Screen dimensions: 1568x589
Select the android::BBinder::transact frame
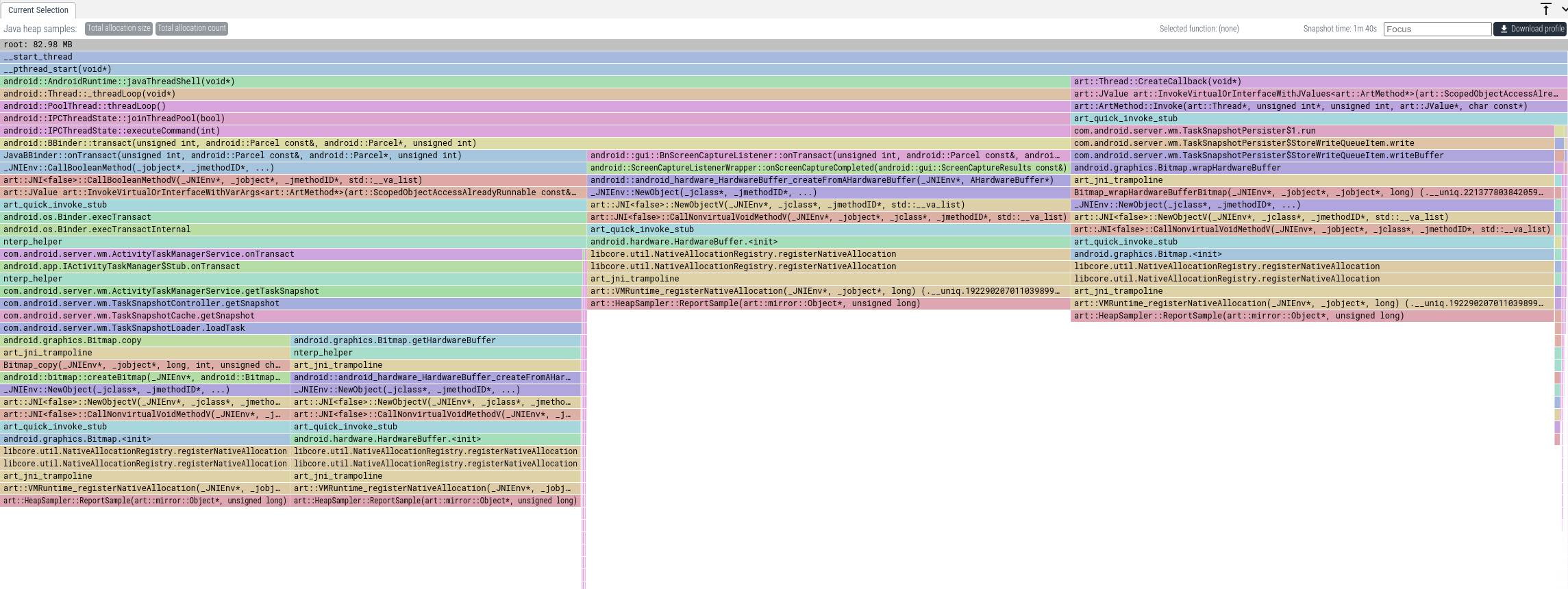pos(535,143)
